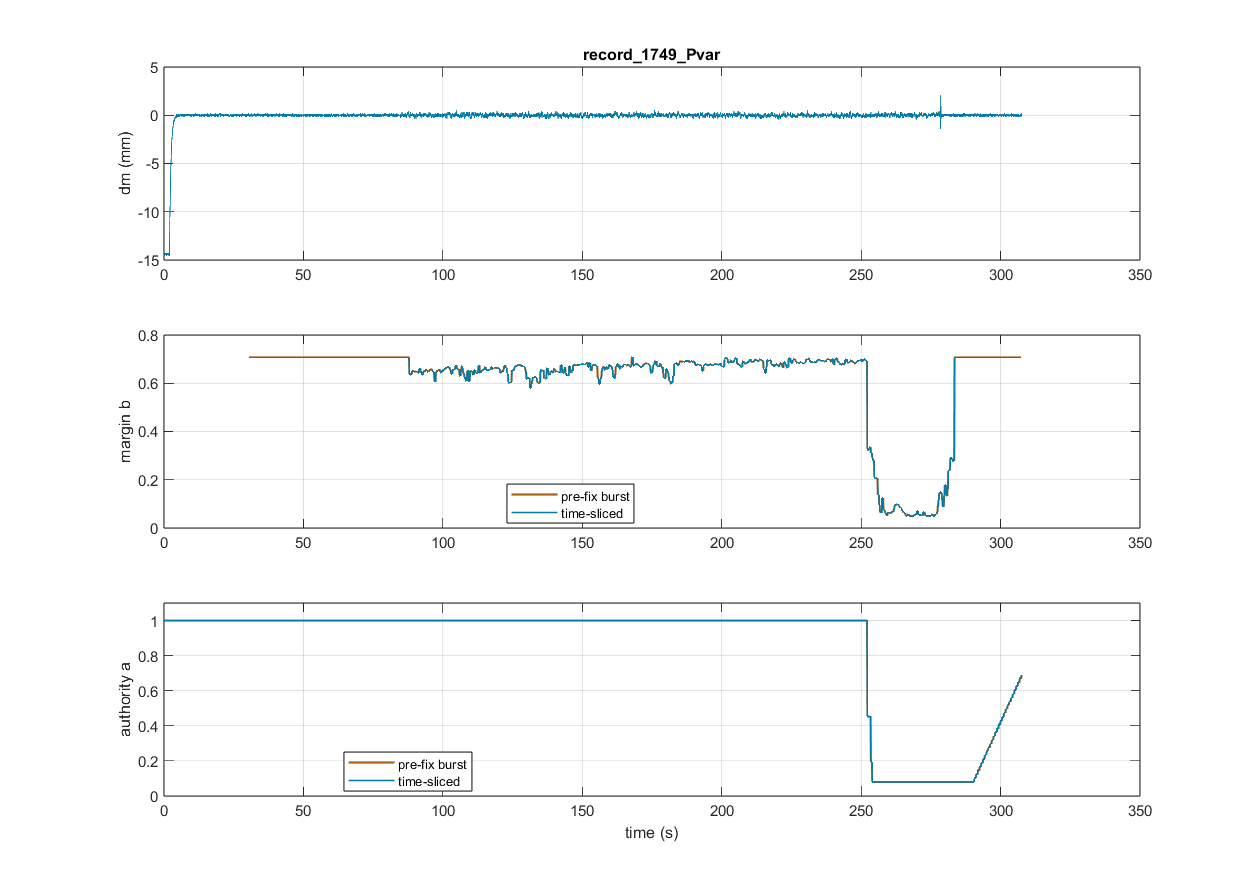Click "time-sliced" in authority a legend
1260x894 pixels.
point(427,782)
